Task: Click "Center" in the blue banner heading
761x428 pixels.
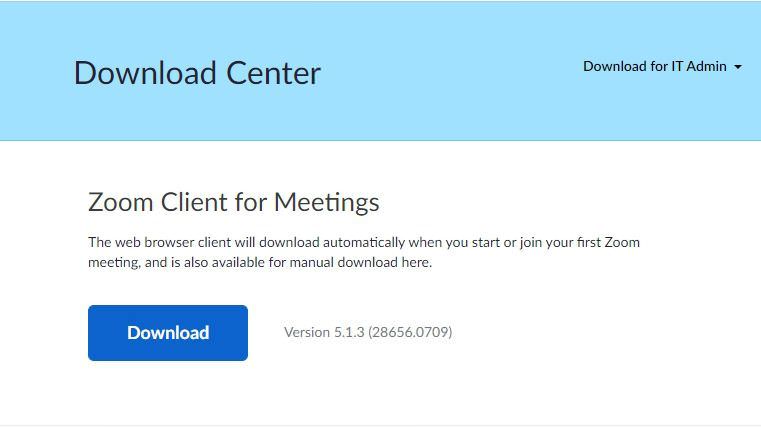Action: tap(273, 73)
